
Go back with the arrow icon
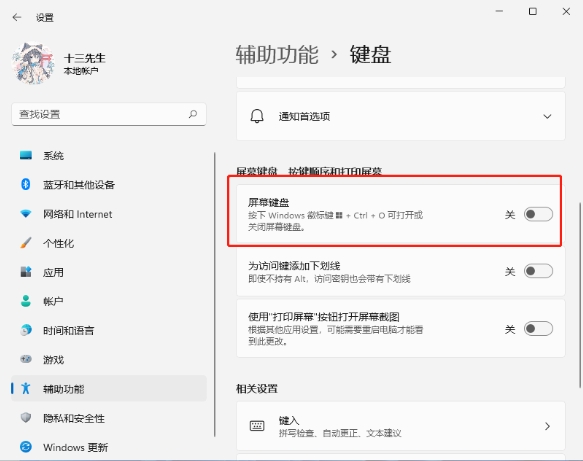[17, 17]
